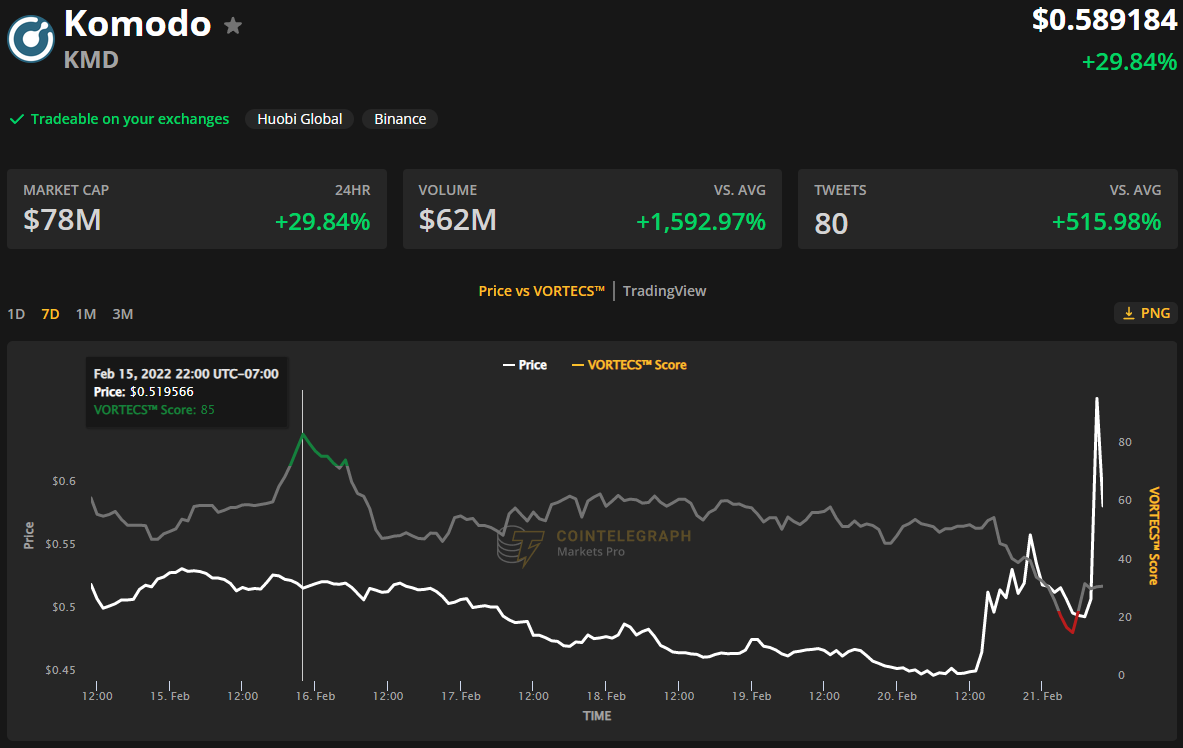Toggle the VORTECS Score legend series
The image size is (1183, 748).
click(628, 365)
